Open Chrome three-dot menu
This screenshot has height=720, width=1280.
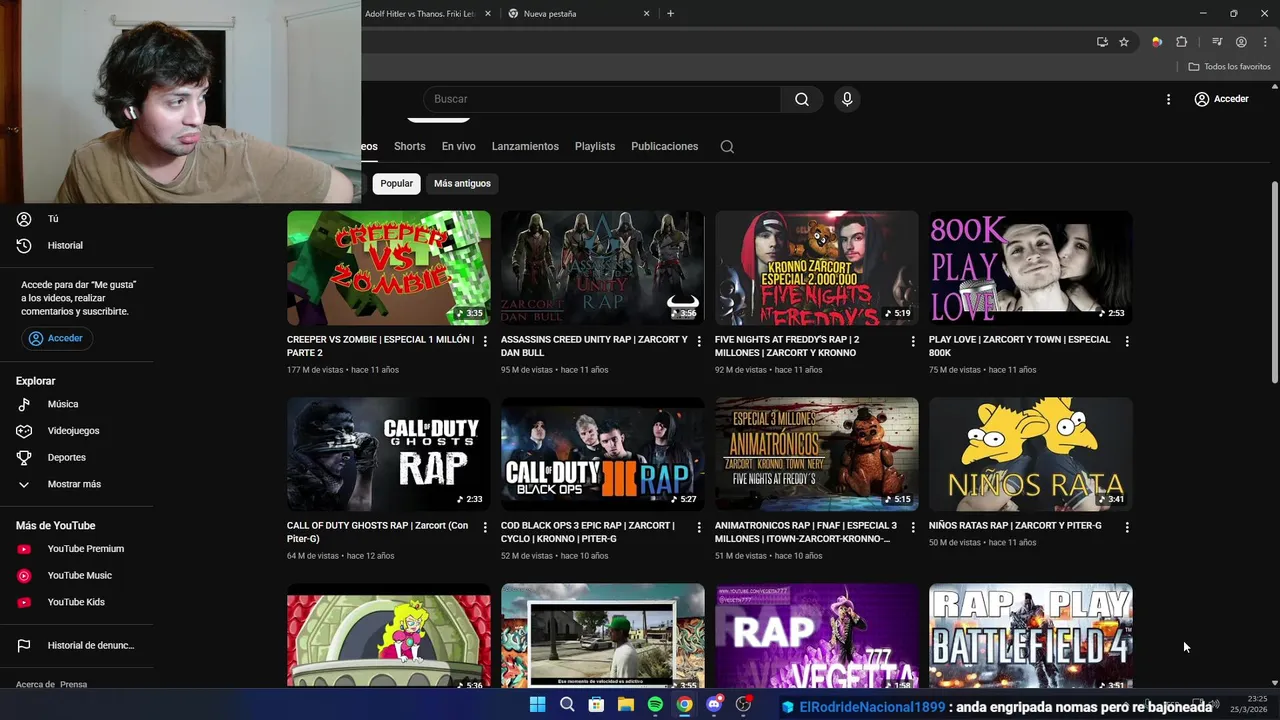tap(1265, 42)
